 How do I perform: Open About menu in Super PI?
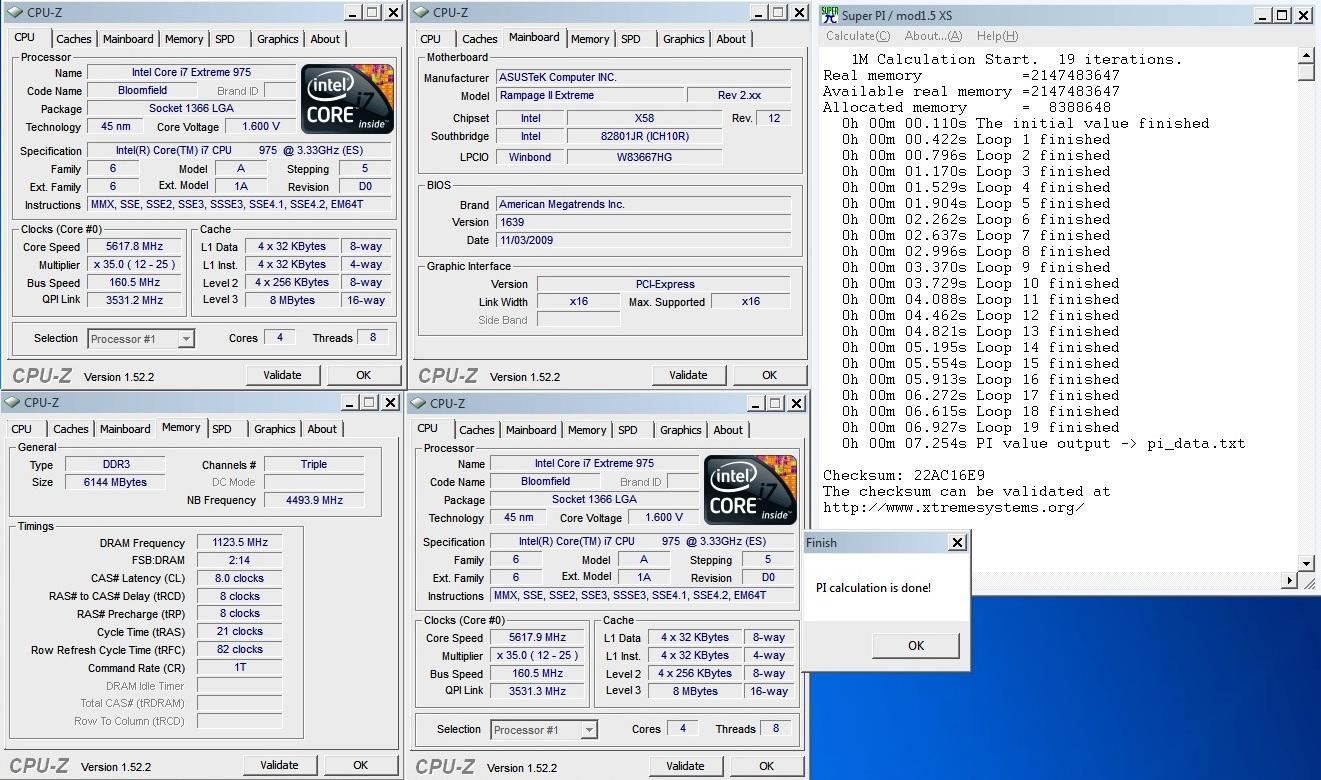[x=934, y=36]
